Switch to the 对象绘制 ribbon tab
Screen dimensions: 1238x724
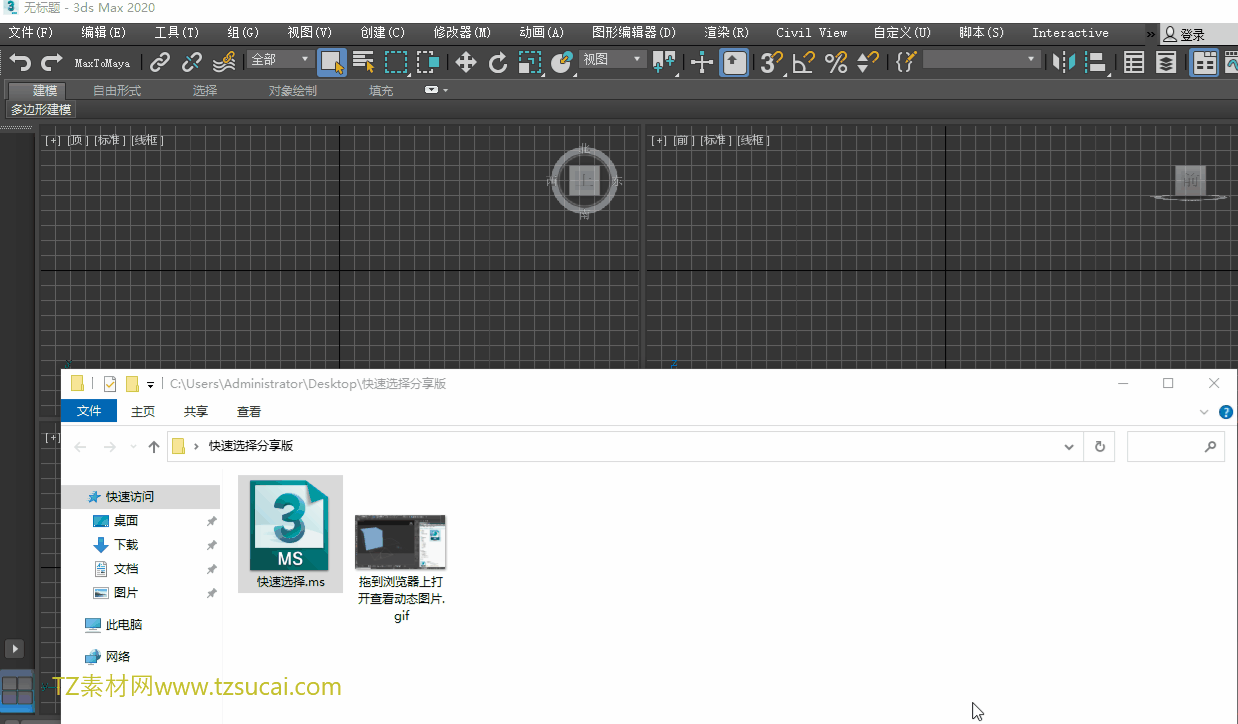click(x=293, y=90)
